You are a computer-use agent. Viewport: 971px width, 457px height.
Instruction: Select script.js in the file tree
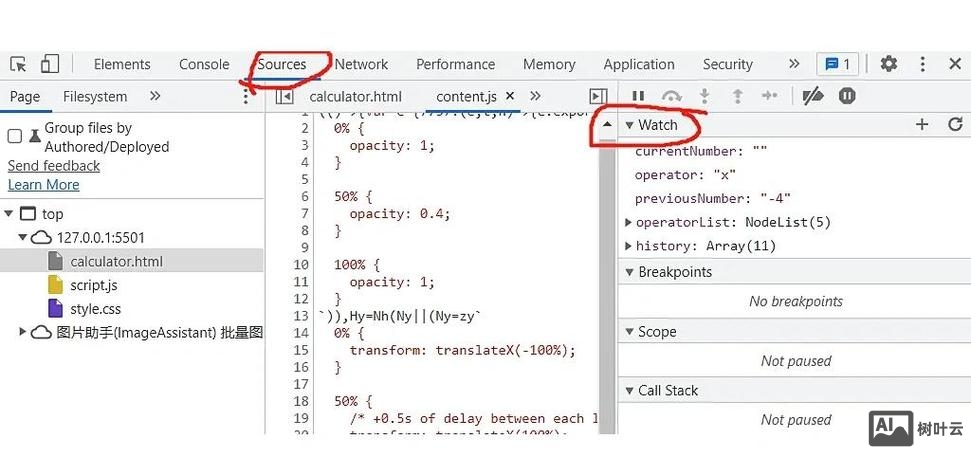coord(93,285)
